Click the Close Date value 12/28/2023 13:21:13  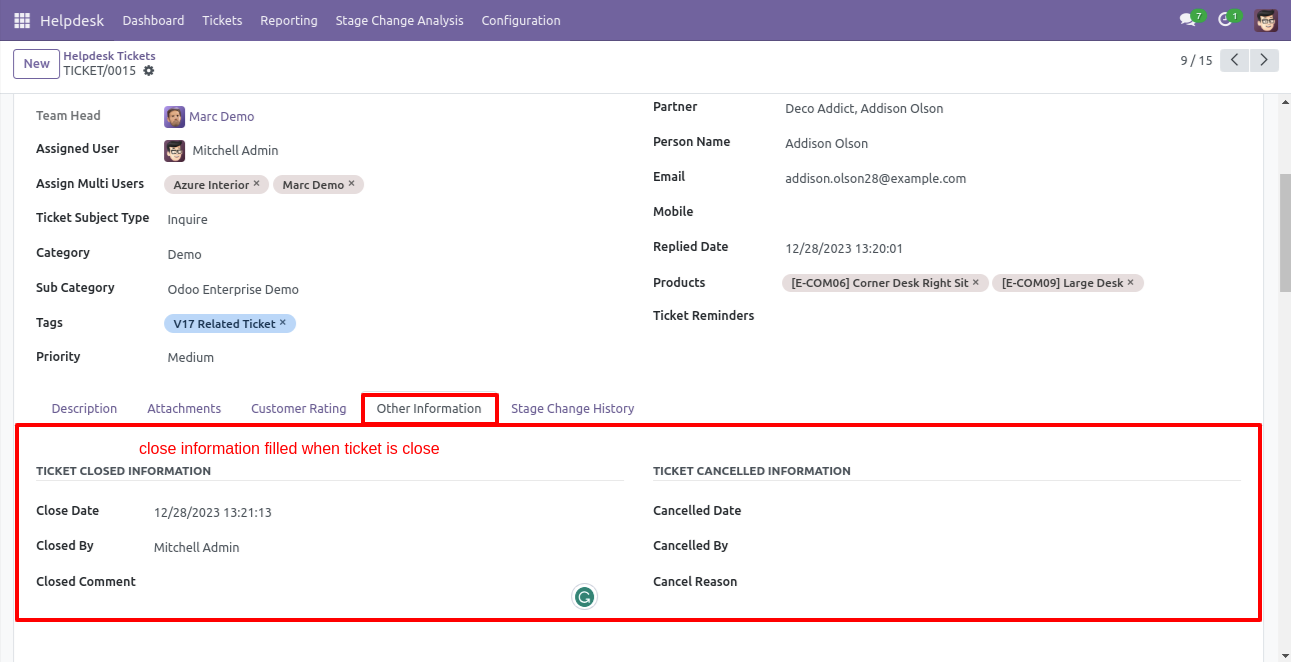[213, 512]
